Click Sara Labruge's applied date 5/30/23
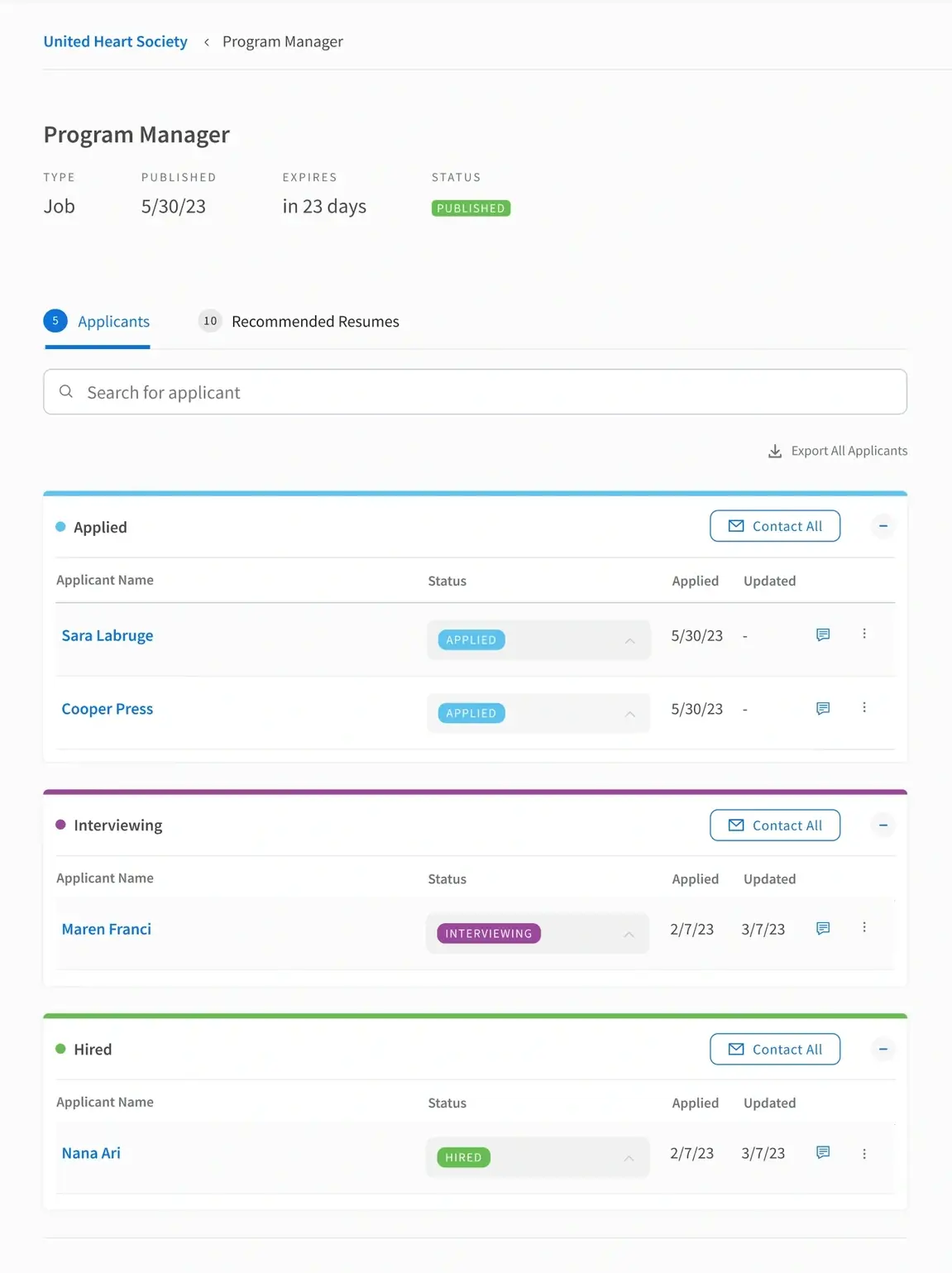This screenshot has width=952, height=1273. point(697,635)
